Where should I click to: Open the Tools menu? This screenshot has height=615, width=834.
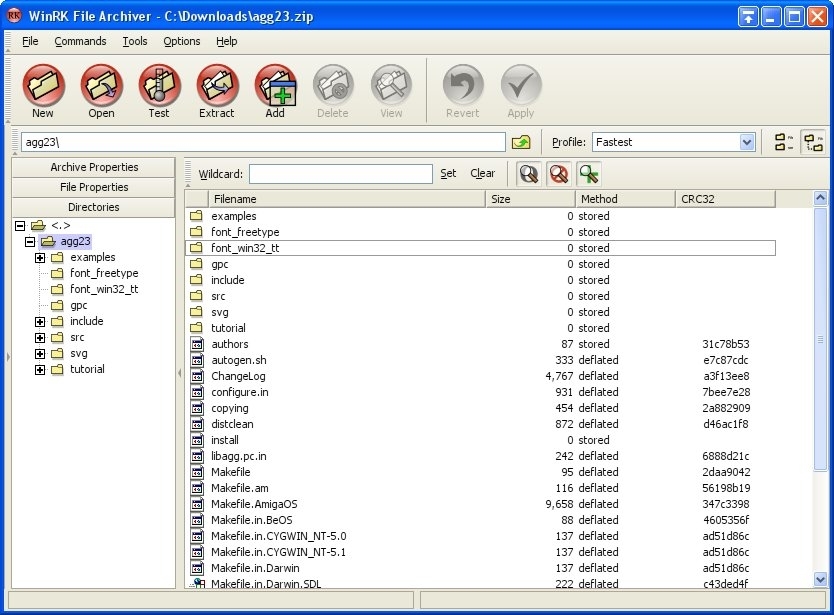click(x=135, y=41)
